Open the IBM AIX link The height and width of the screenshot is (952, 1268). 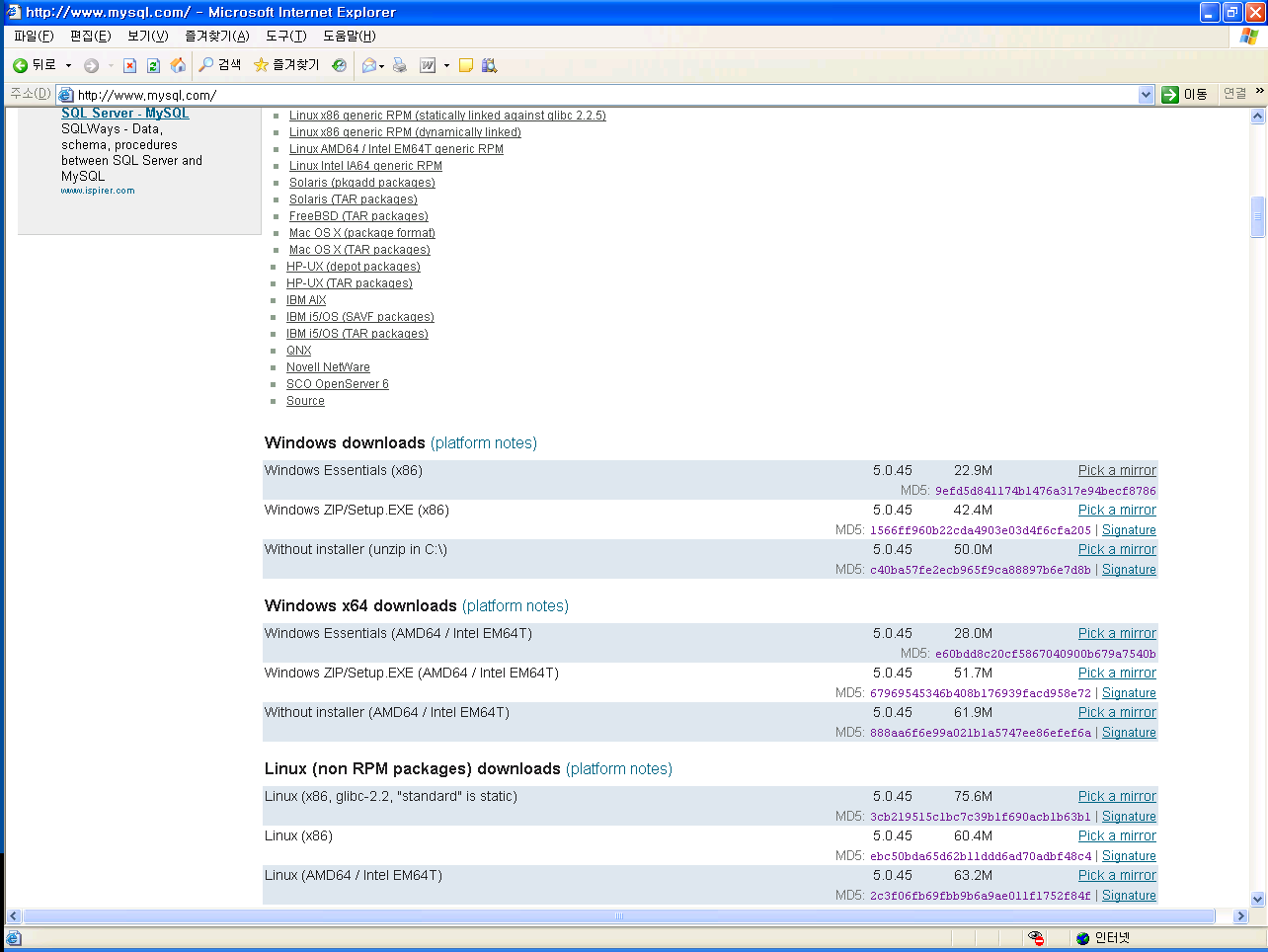(306, 300)
